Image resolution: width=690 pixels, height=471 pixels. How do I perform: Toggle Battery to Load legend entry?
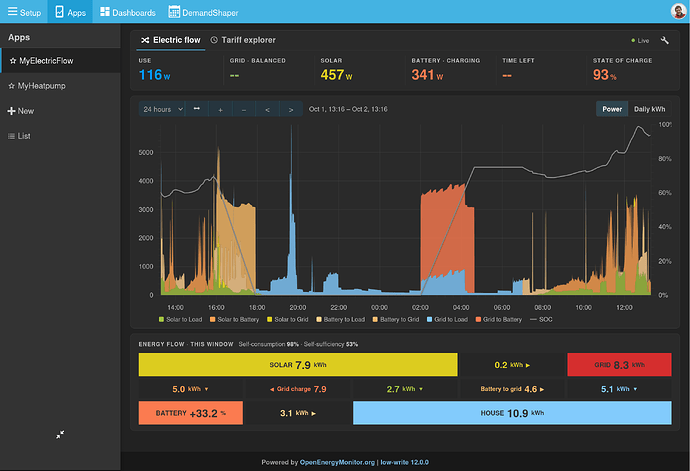(341, 320)
